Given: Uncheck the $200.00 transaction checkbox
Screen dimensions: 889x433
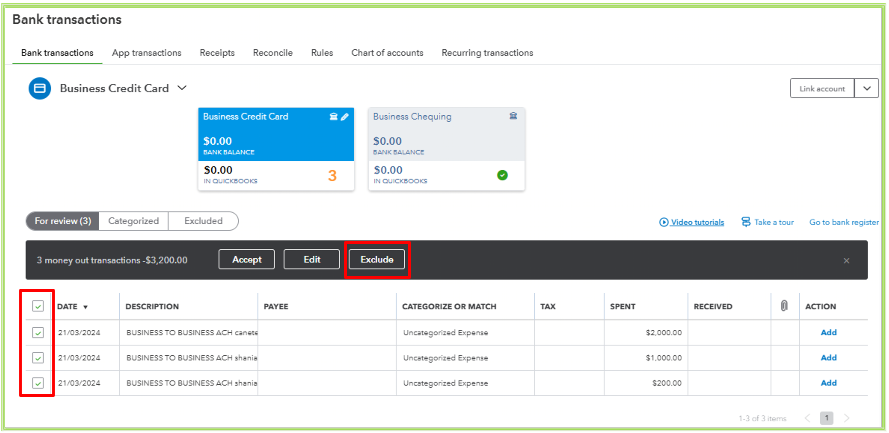Looking at the screenshot, I should (x=37, y=383).
